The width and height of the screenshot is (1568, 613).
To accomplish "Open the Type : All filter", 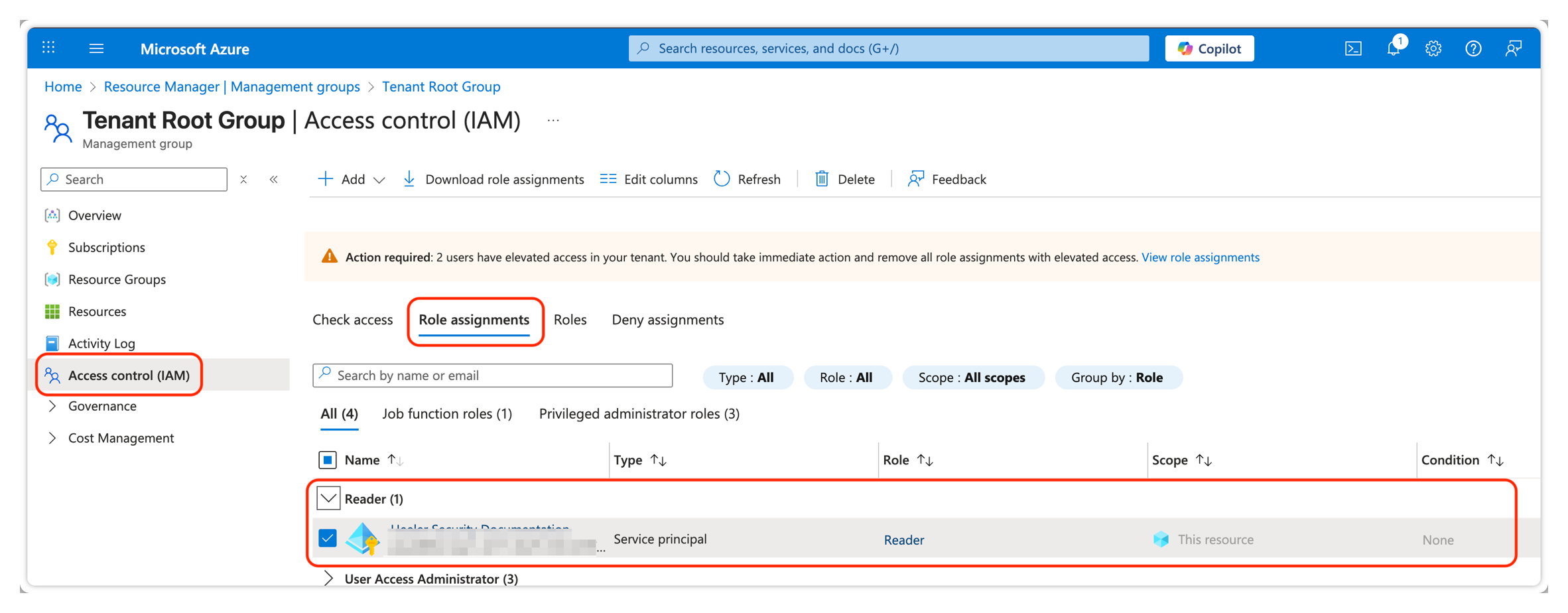I will [747, 377].
